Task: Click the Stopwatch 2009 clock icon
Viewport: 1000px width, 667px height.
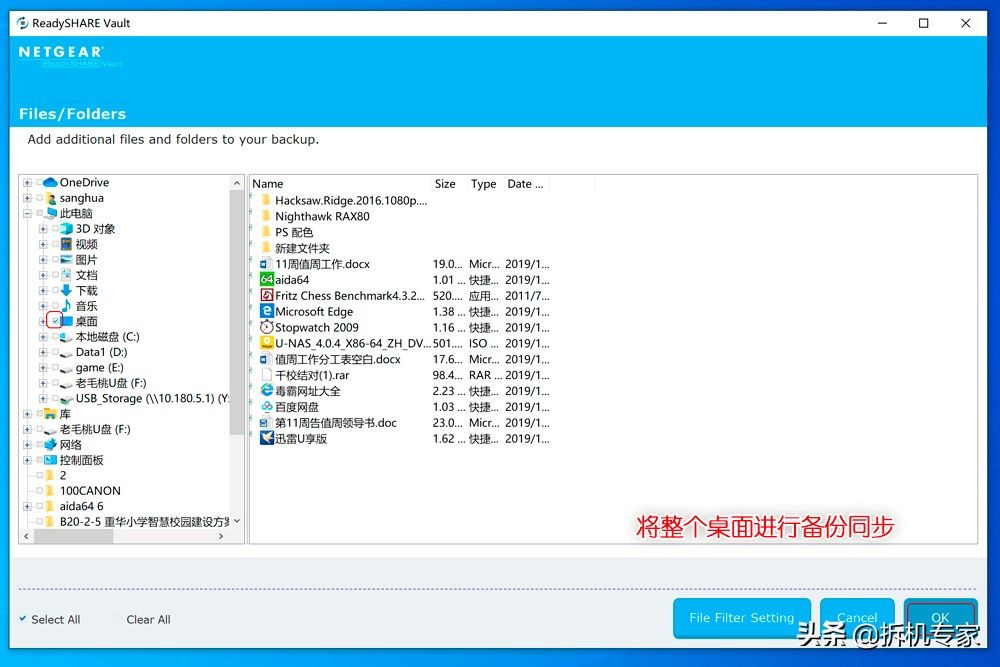Action: point(267,327)
